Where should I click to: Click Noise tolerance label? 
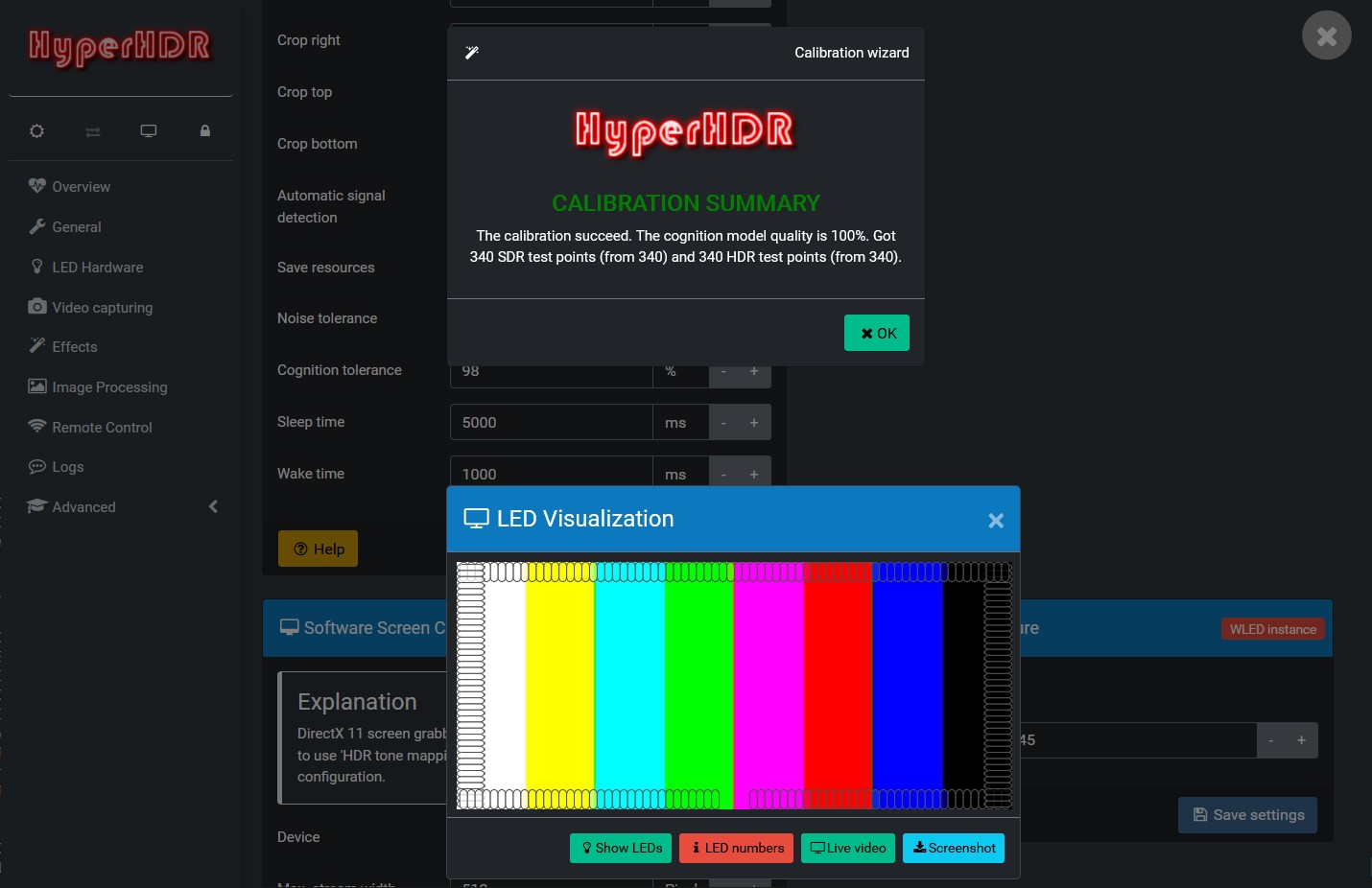(x=327, y=318)
